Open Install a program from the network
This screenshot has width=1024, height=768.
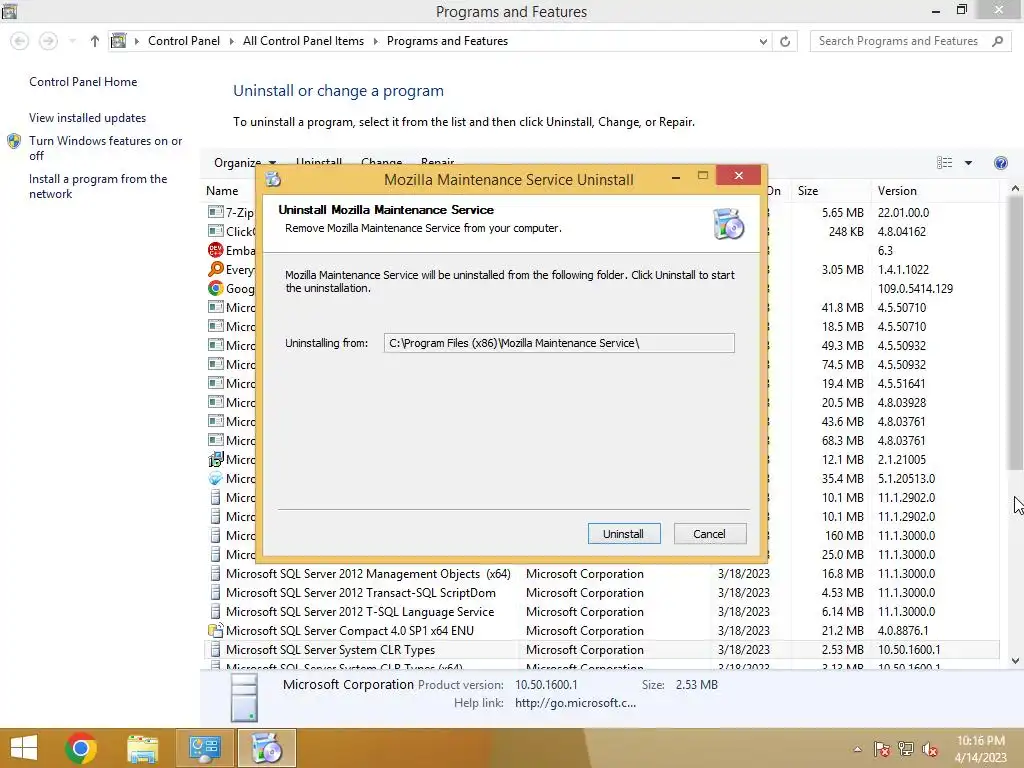[x=98, y=186]
